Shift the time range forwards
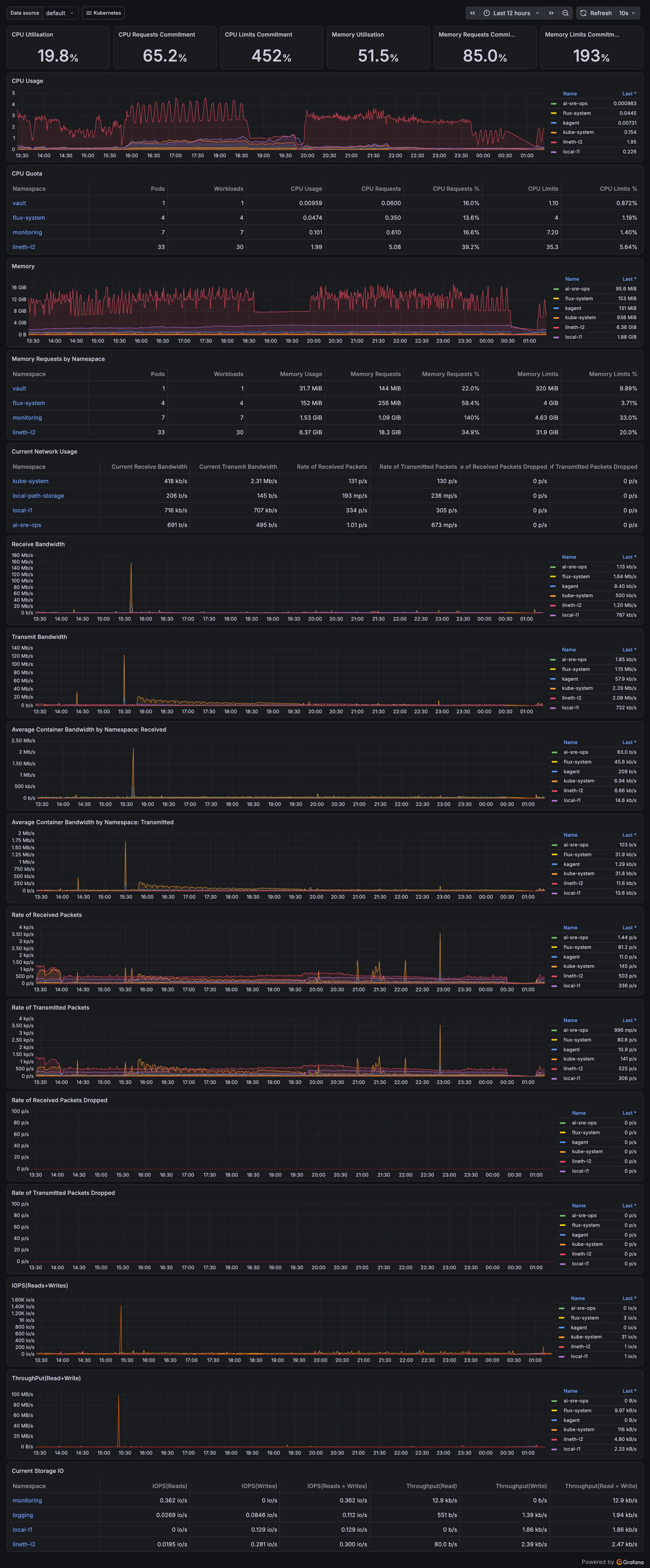The width and height of the screenshot is (650, 1568). coord(551,13)
